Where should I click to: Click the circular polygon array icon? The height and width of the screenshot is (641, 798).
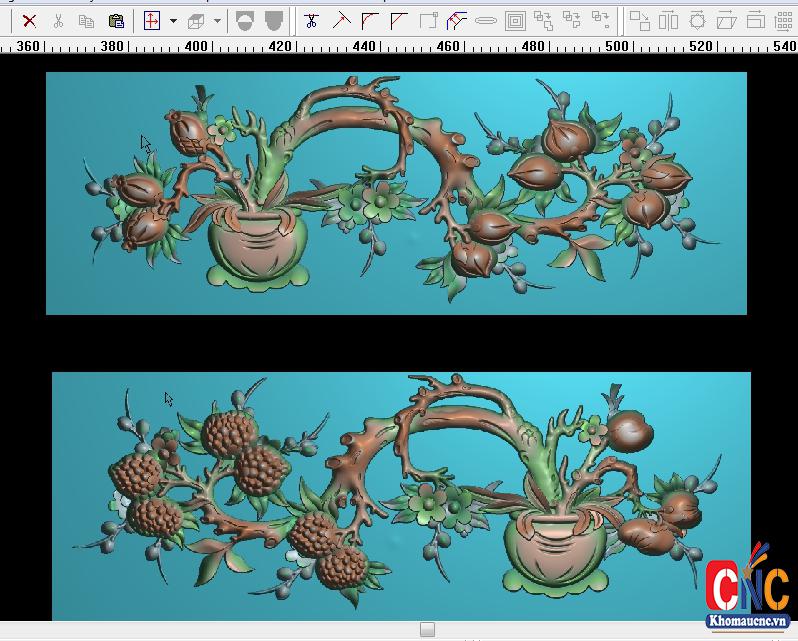click(697, 20)
